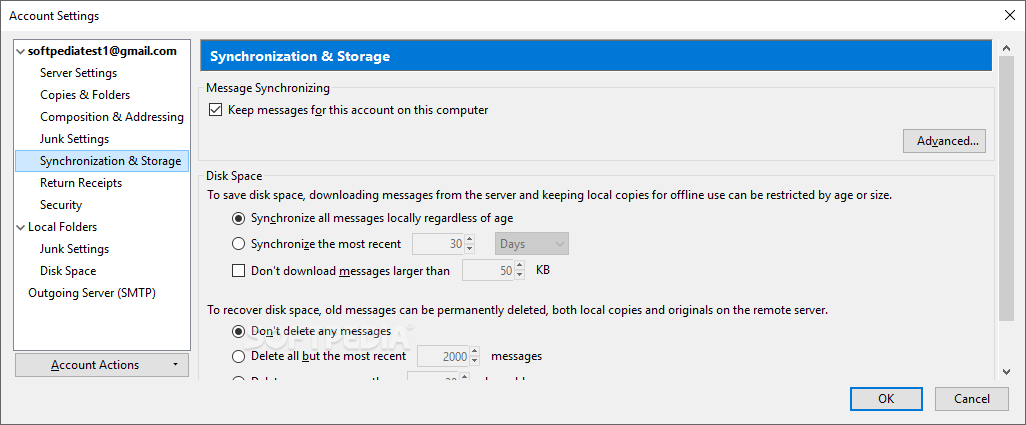1026x425 pixels.
Task: Click the scrollbar up arrow
Action: [1006, 48]
